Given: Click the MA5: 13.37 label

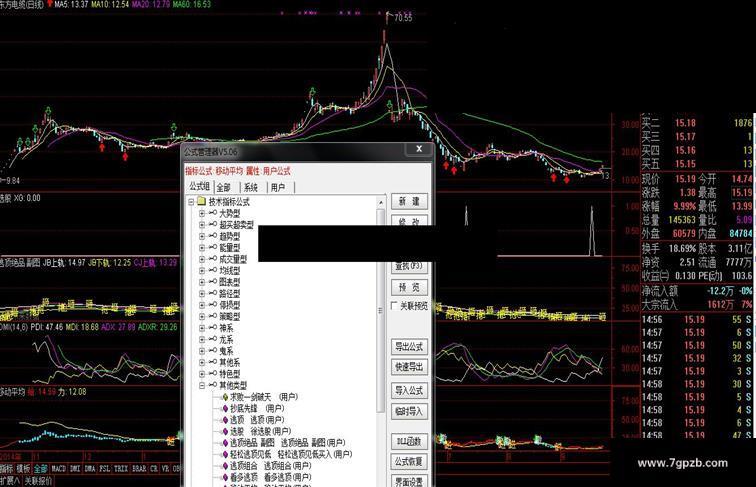Looking at the screenshot, I should (71, 4).
